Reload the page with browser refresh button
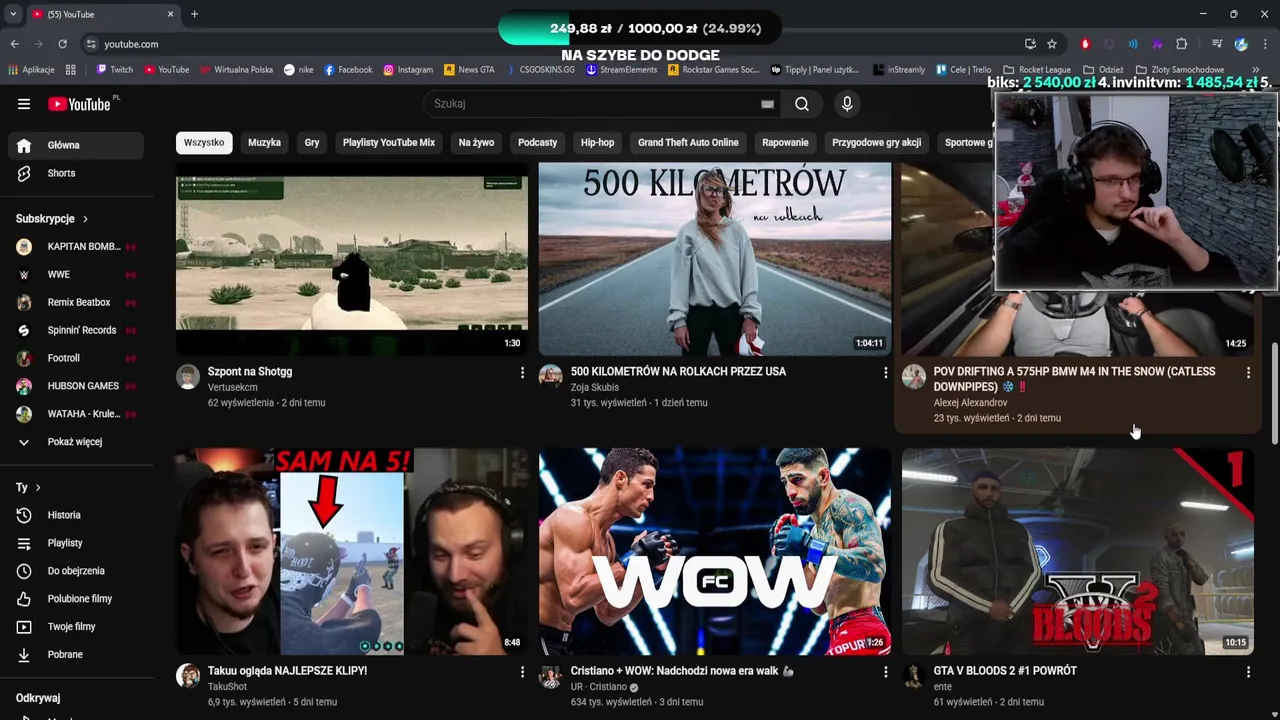 pyautogui.click(x=62, y=44)
